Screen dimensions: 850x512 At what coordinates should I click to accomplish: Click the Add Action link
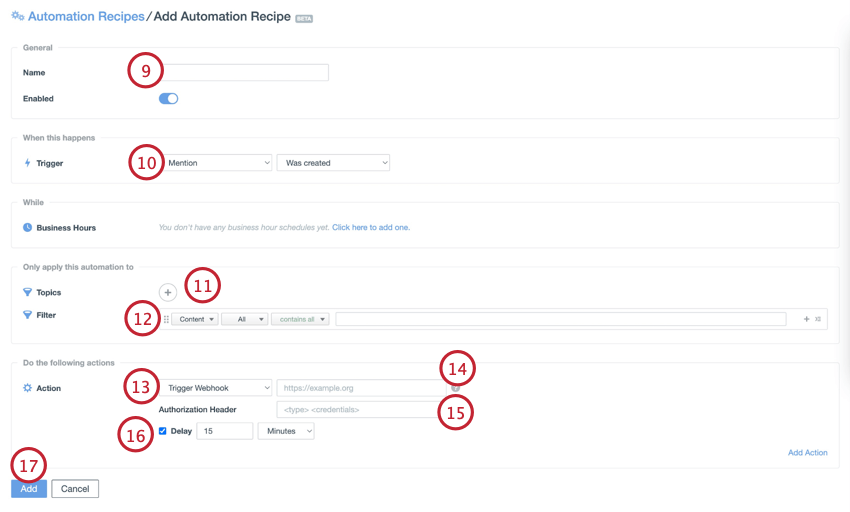click(x=808, y=452)
